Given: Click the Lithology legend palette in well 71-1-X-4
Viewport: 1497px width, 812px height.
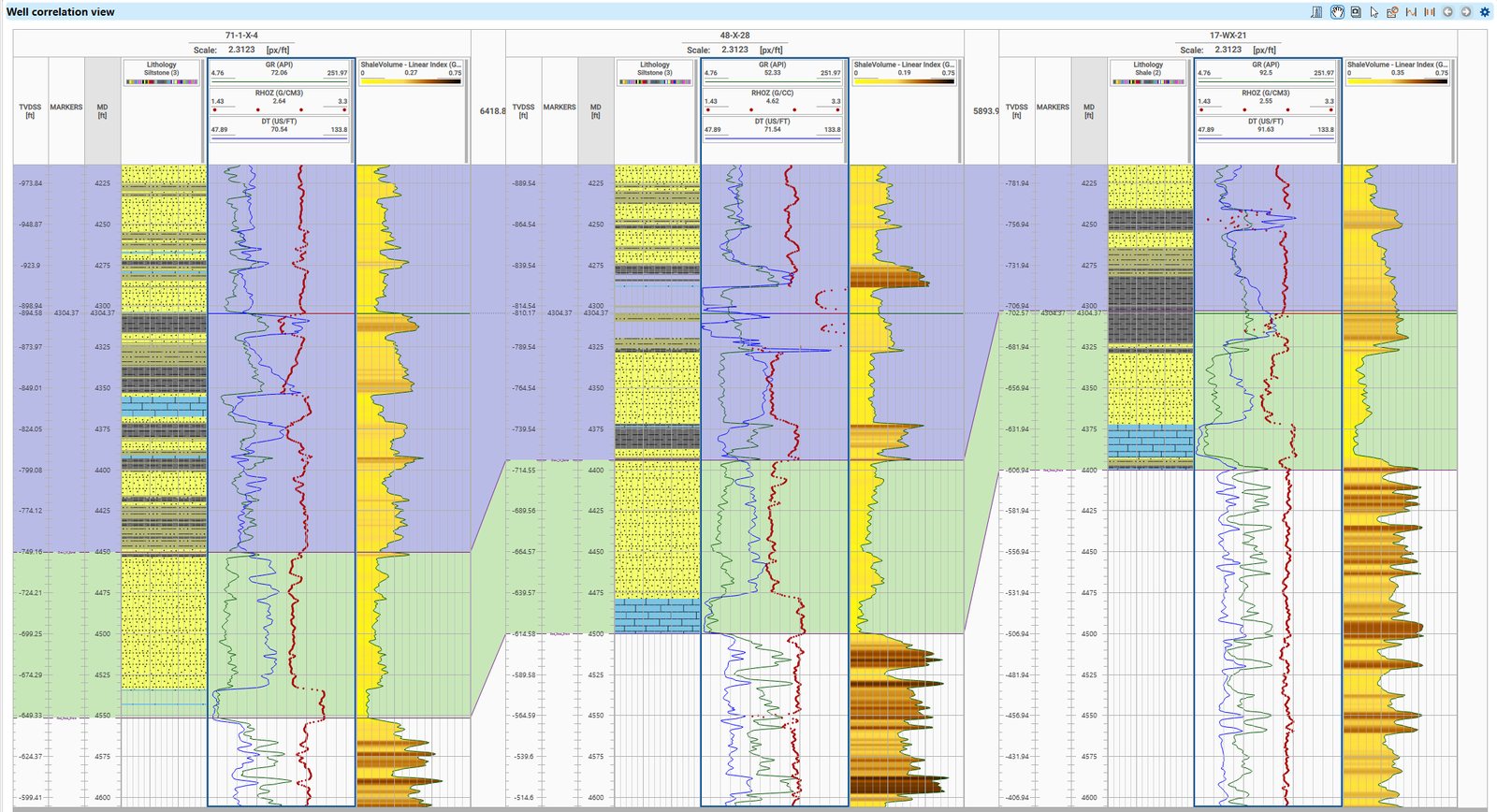Looking at the screenshot, I should click(x=162, y=81).
